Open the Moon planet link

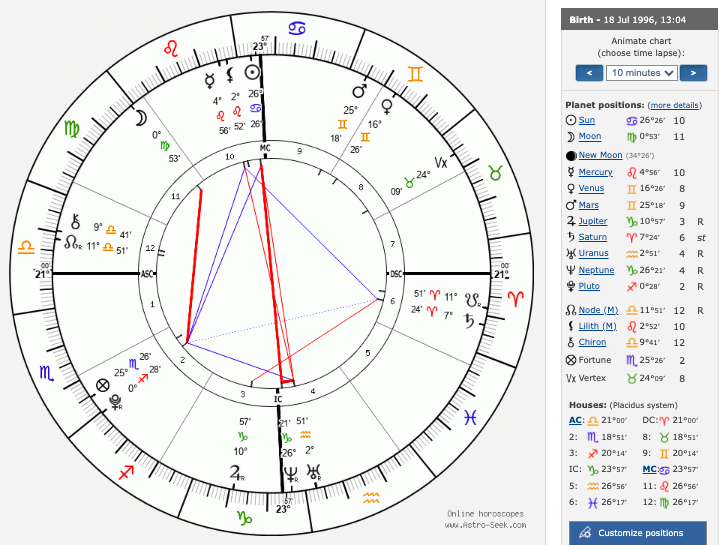(590, 136)
